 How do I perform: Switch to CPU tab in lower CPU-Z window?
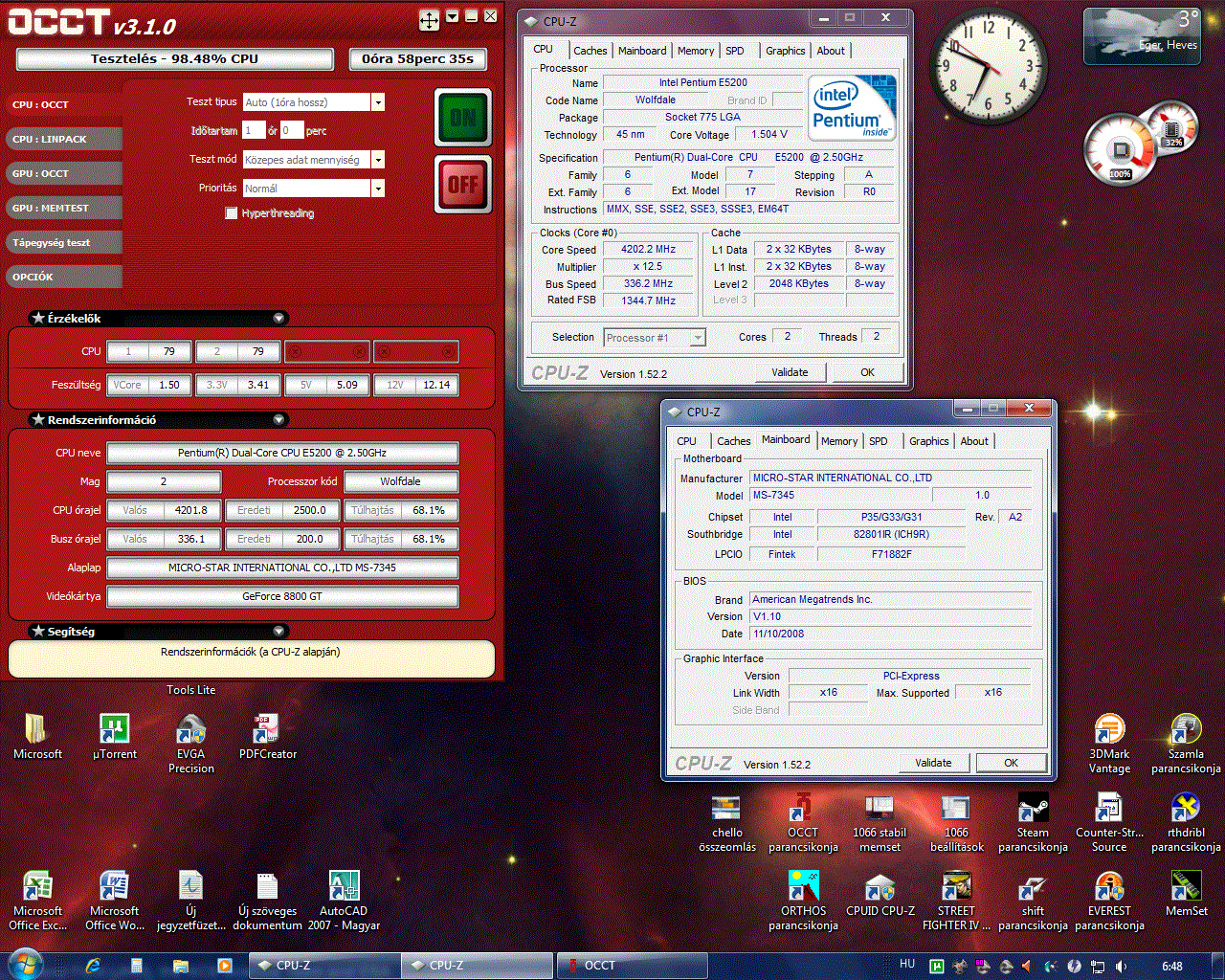[686, 441]
